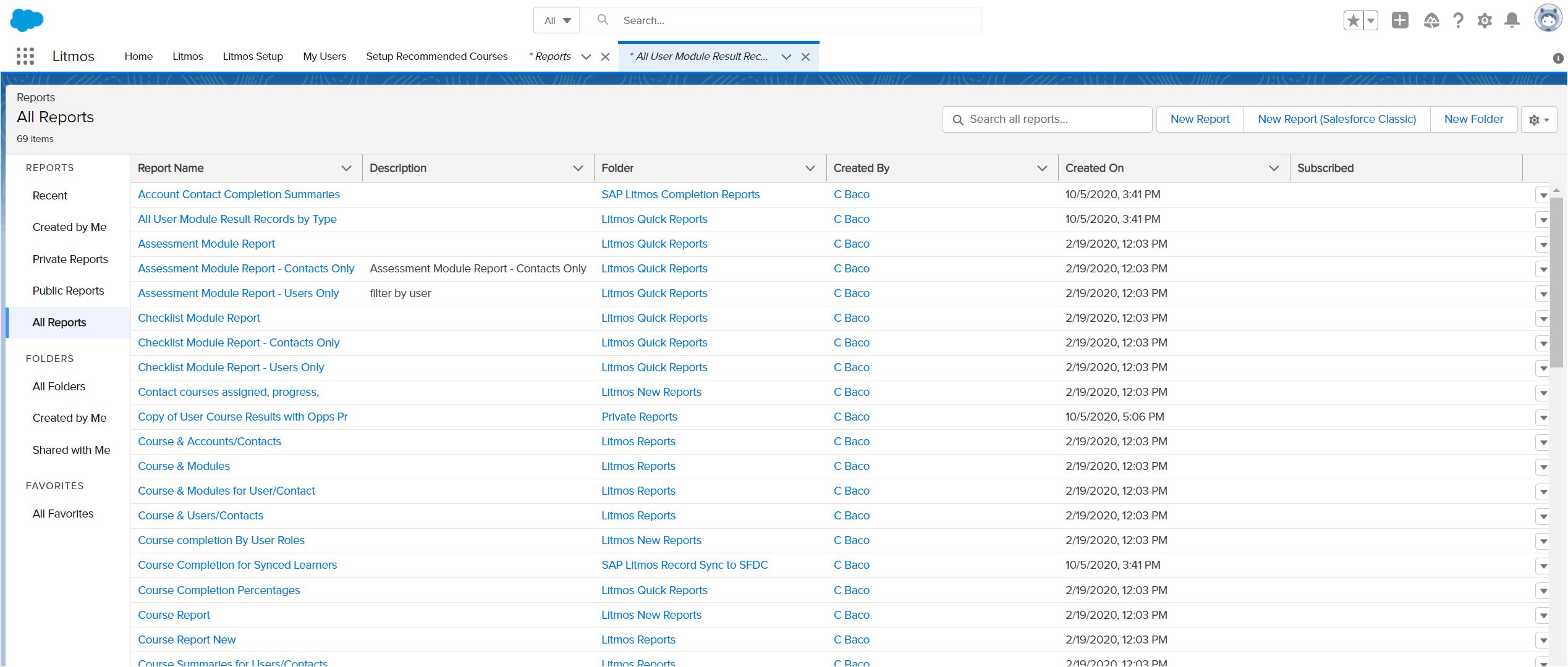This screenshot has height=667, width=1568.
Task: Click the notifications bell icon
Action: pyautogui.click(x=1512, y=20)
